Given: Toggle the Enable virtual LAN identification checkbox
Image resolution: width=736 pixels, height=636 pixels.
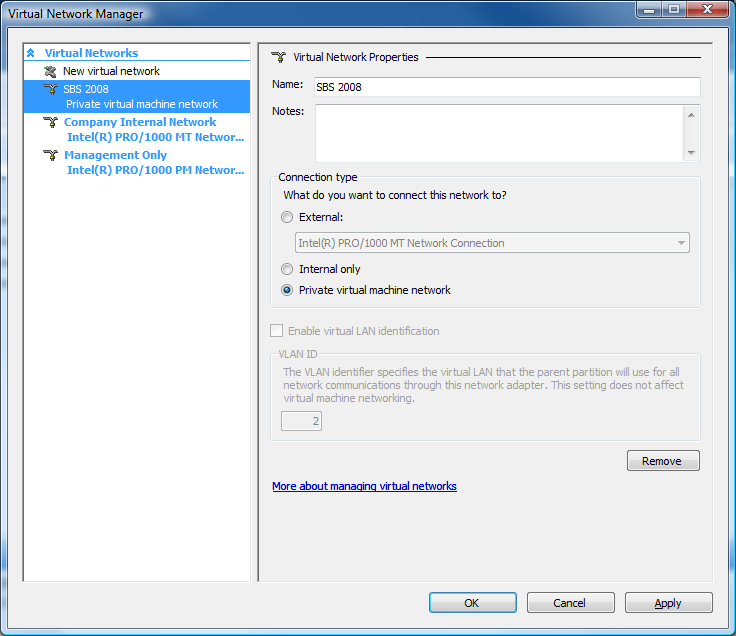Looking at the screenshot, I should (276, 331).
